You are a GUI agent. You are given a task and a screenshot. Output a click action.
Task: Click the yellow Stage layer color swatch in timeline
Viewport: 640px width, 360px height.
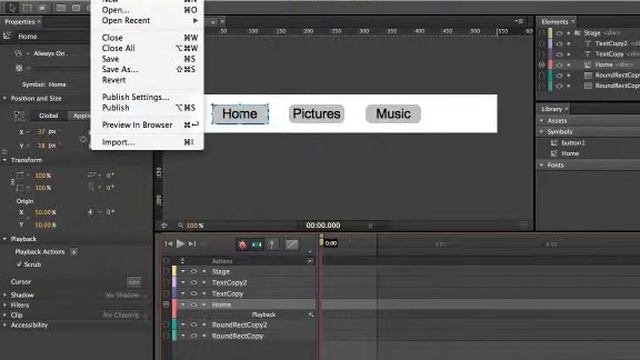pos(174,271)
